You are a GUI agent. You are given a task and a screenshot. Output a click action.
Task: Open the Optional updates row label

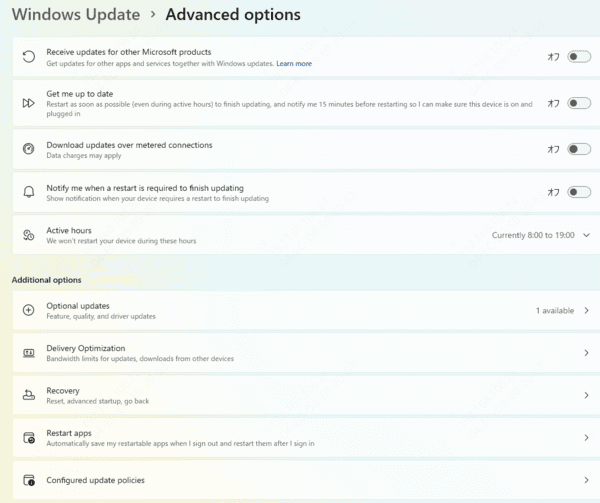pyautogui.click(x=78, y=306)
